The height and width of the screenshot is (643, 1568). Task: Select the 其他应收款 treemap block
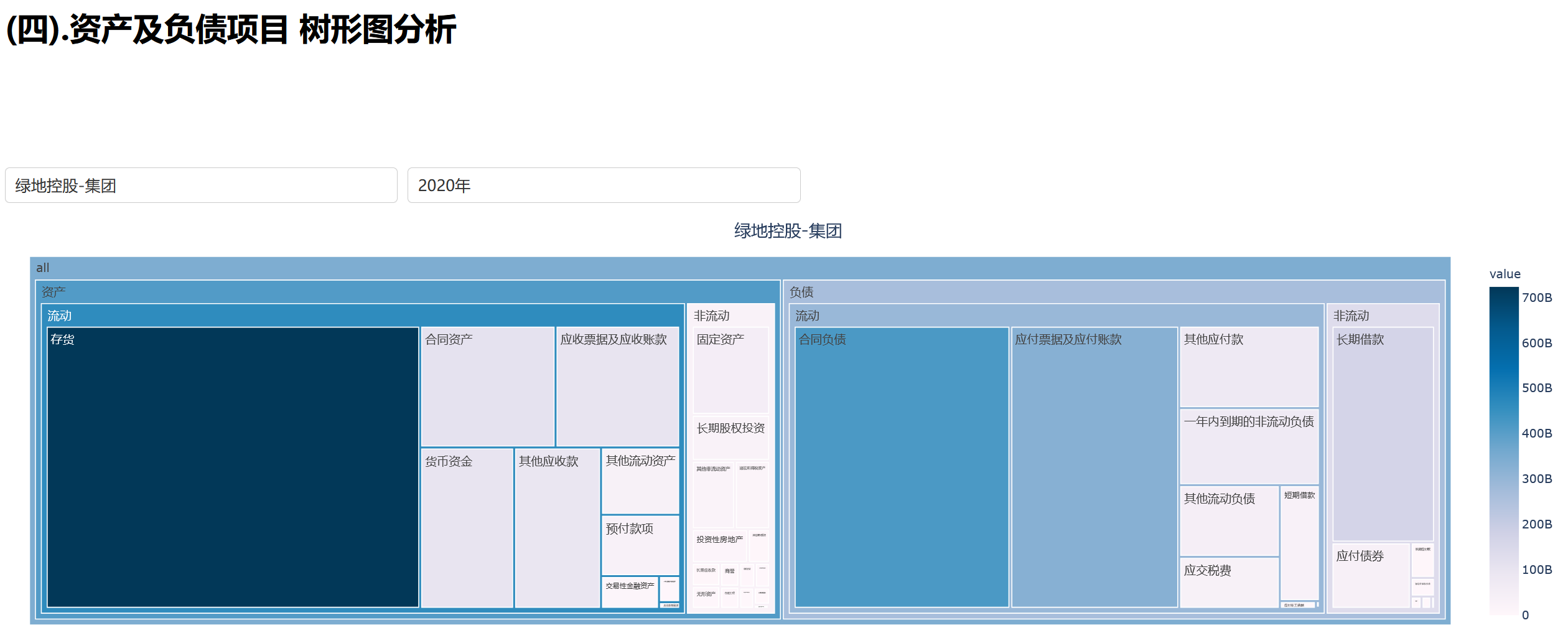[557, 528]
